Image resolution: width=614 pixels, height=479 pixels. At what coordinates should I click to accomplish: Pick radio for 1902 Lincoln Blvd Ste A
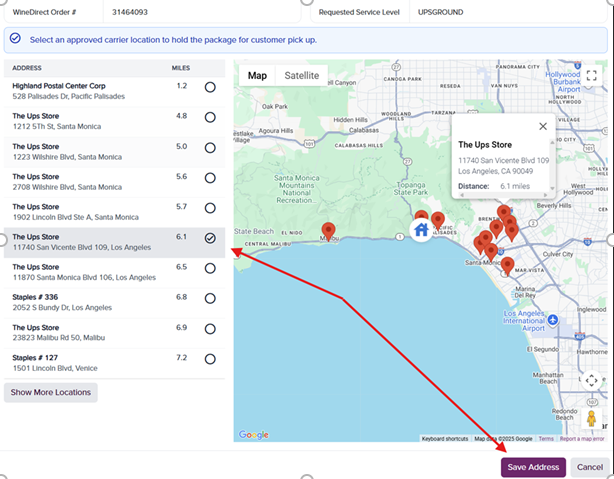(x=210, y=208)
